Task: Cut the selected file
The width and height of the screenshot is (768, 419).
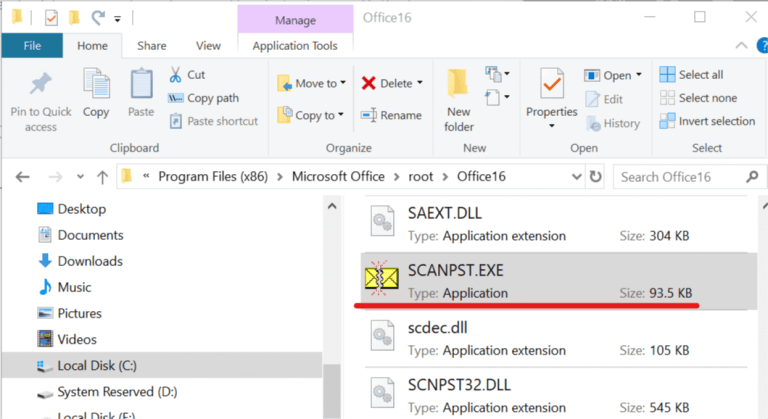Action: (188, 74)
